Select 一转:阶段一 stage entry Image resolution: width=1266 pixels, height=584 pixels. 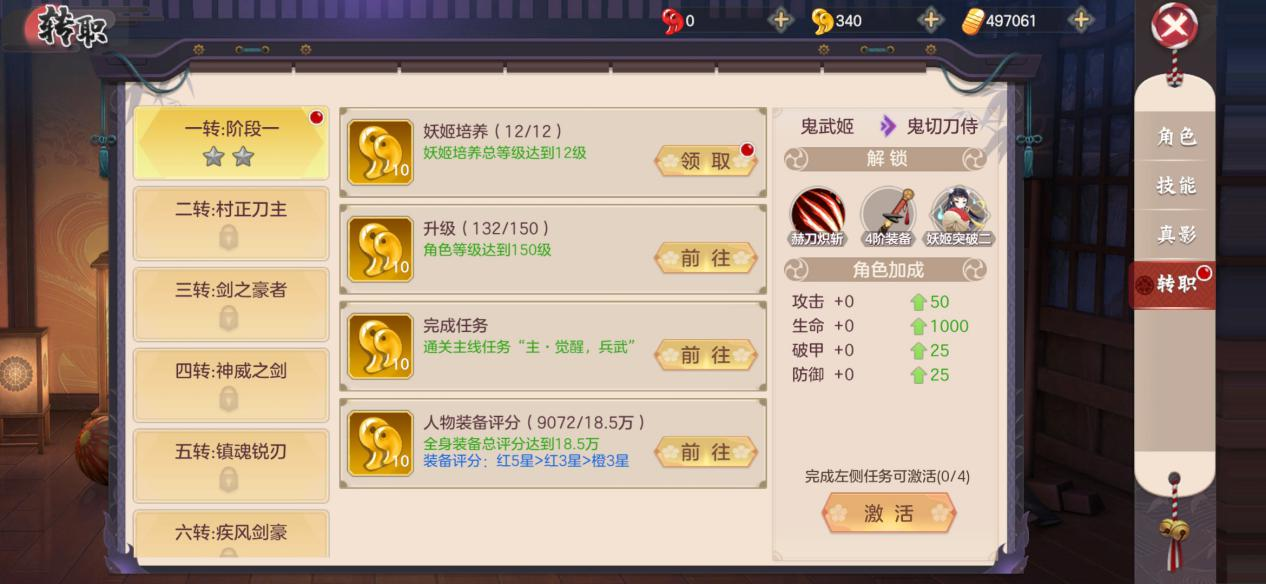click(x=231, y=142)
